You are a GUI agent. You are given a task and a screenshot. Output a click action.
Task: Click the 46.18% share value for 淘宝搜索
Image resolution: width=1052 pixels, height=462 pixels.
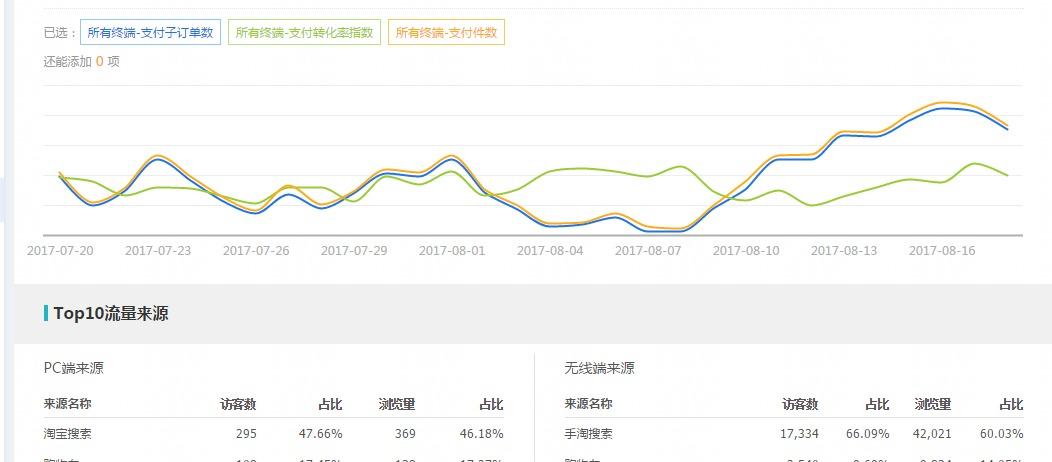click(482, 434)
